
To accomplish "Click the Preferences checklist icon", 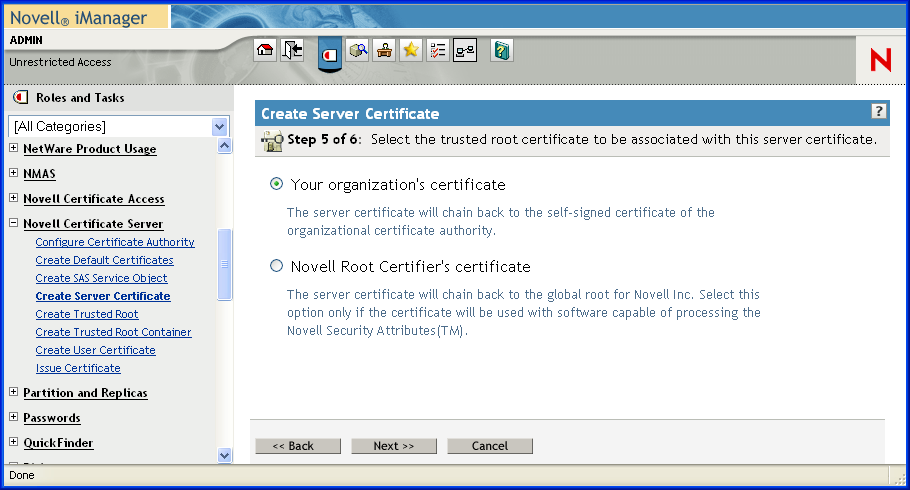I will click(x=437, y=51).
